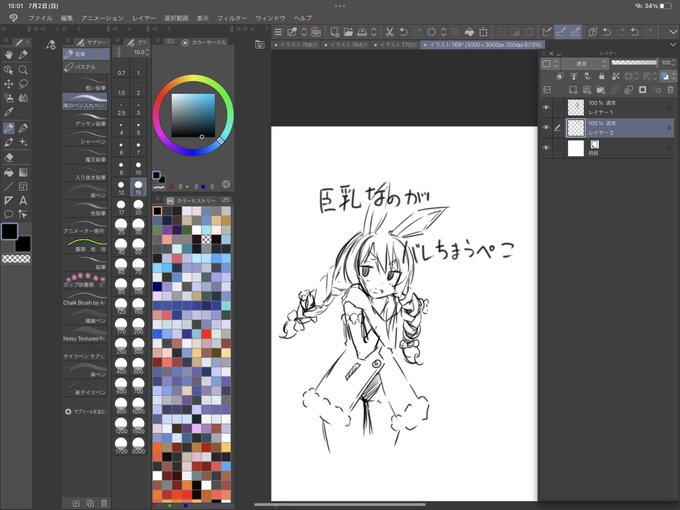Expand canvas tabs overflow chevron
The image size is (680, 510).
point(673,45)
